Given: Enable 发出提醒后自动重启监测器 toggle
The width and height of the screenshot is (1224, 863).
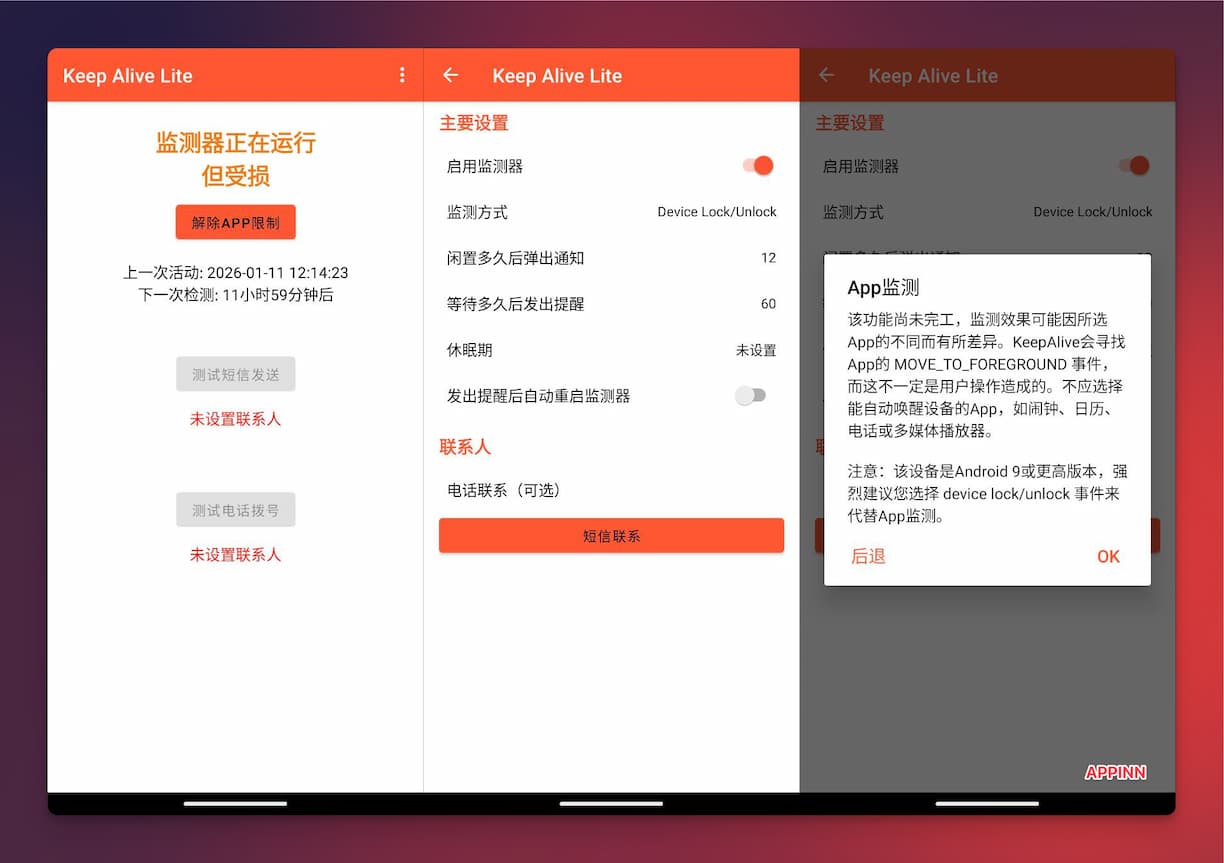Looking at the screenshot, I should click(751, 396).
